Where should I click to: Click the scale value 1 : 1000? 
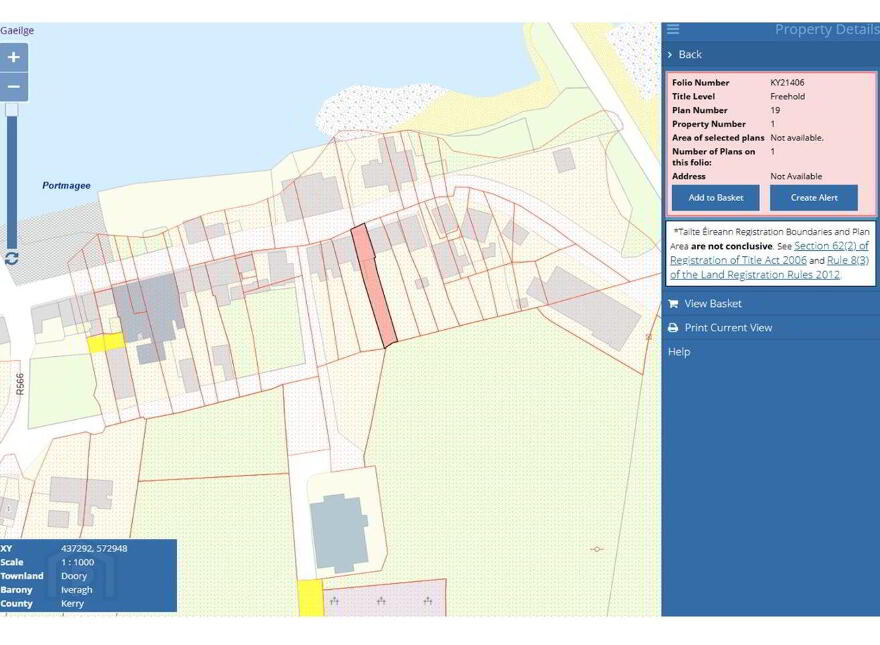[77, 562]
